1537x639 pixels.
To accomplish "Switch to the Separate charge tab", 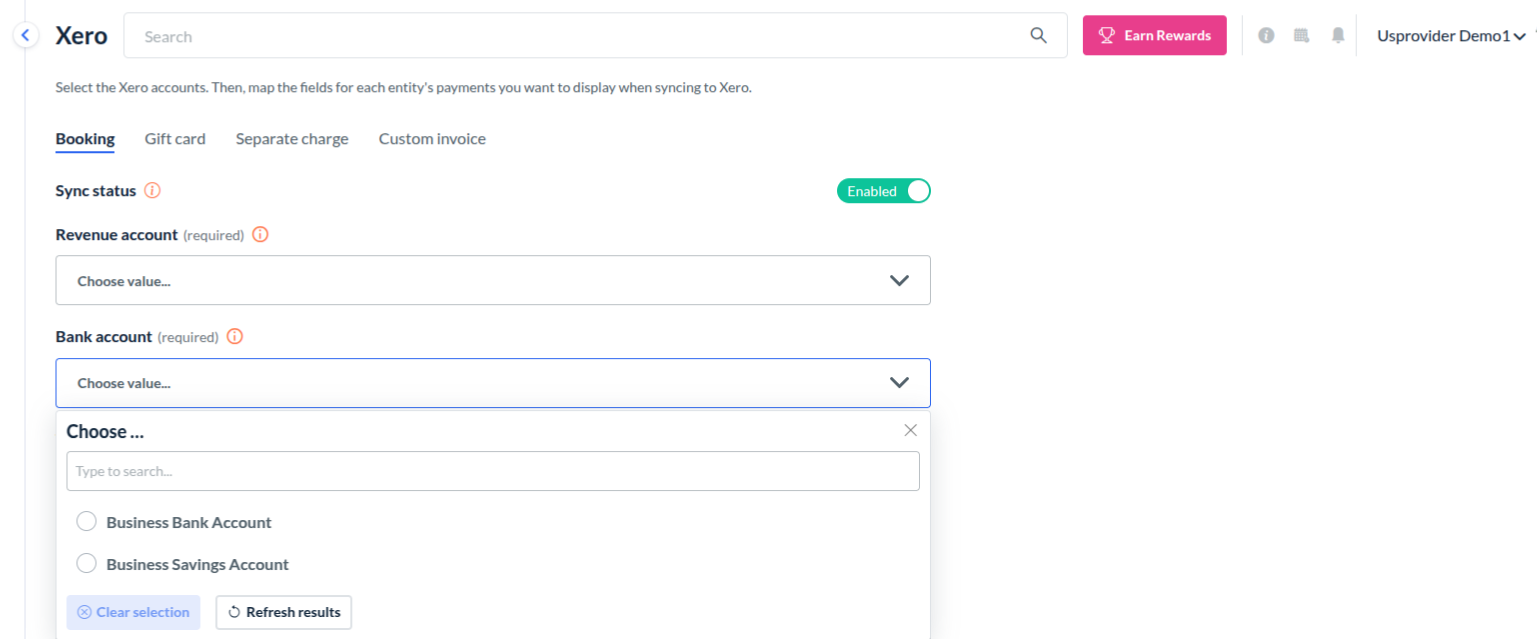I will 292,139.
